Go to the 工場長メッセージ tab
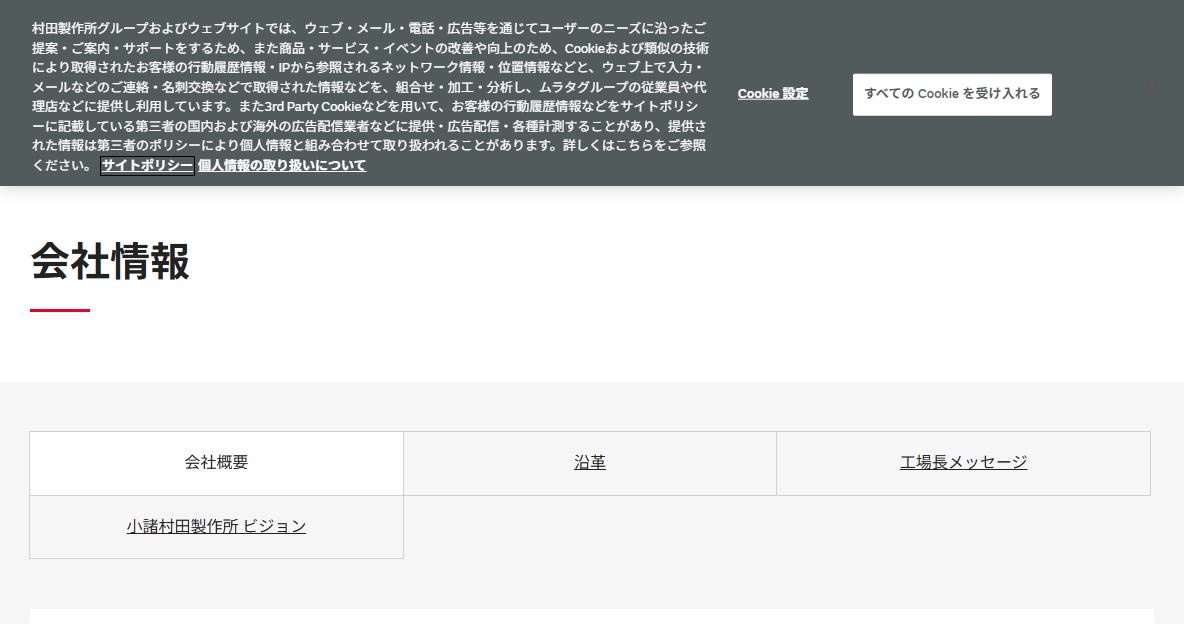1184x624 pixels. click(964, 463)
